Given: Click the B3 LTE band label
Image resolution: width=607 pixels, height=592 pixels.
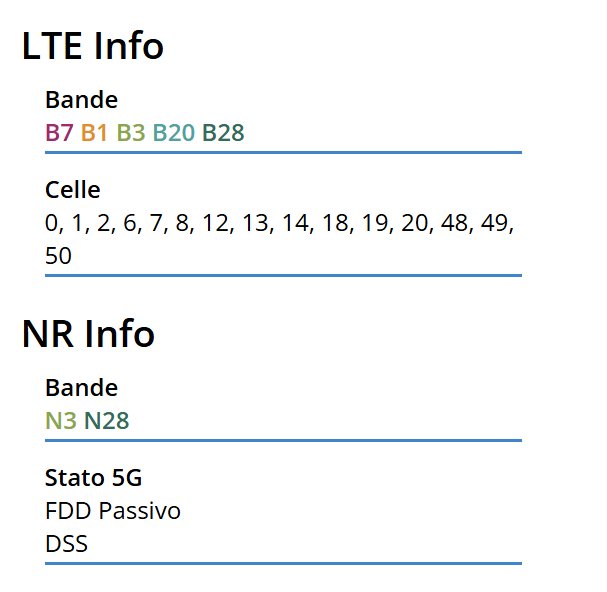Looking at the screenshot, I should pyautogui.click(x=131, y=133).
